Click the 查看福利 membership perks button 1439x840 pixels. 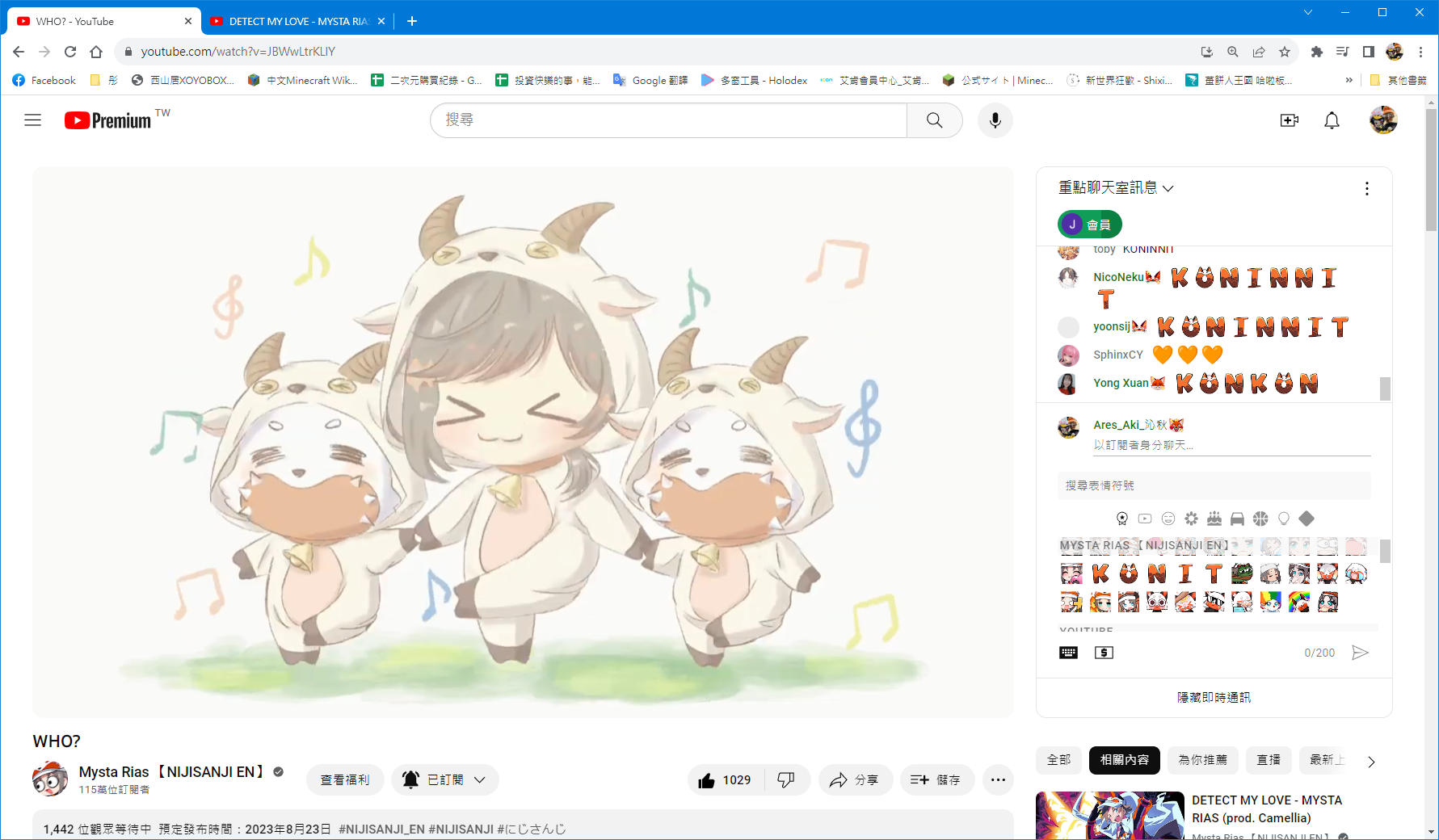coord(345,780)
